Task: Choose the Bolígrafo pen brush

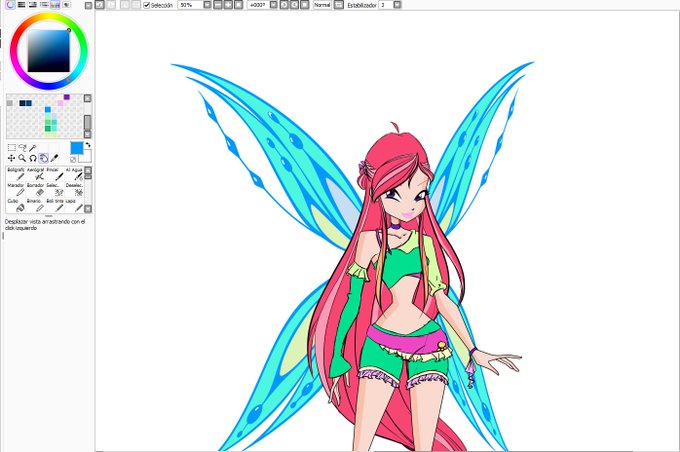Action: [16, 174]
